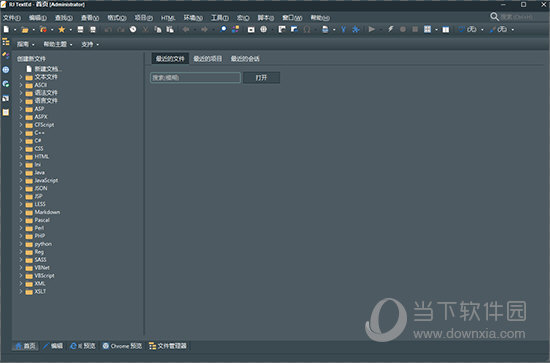Open dropdown arrow next to new file icon
The image size is (550, 363).
coord(15,30)
